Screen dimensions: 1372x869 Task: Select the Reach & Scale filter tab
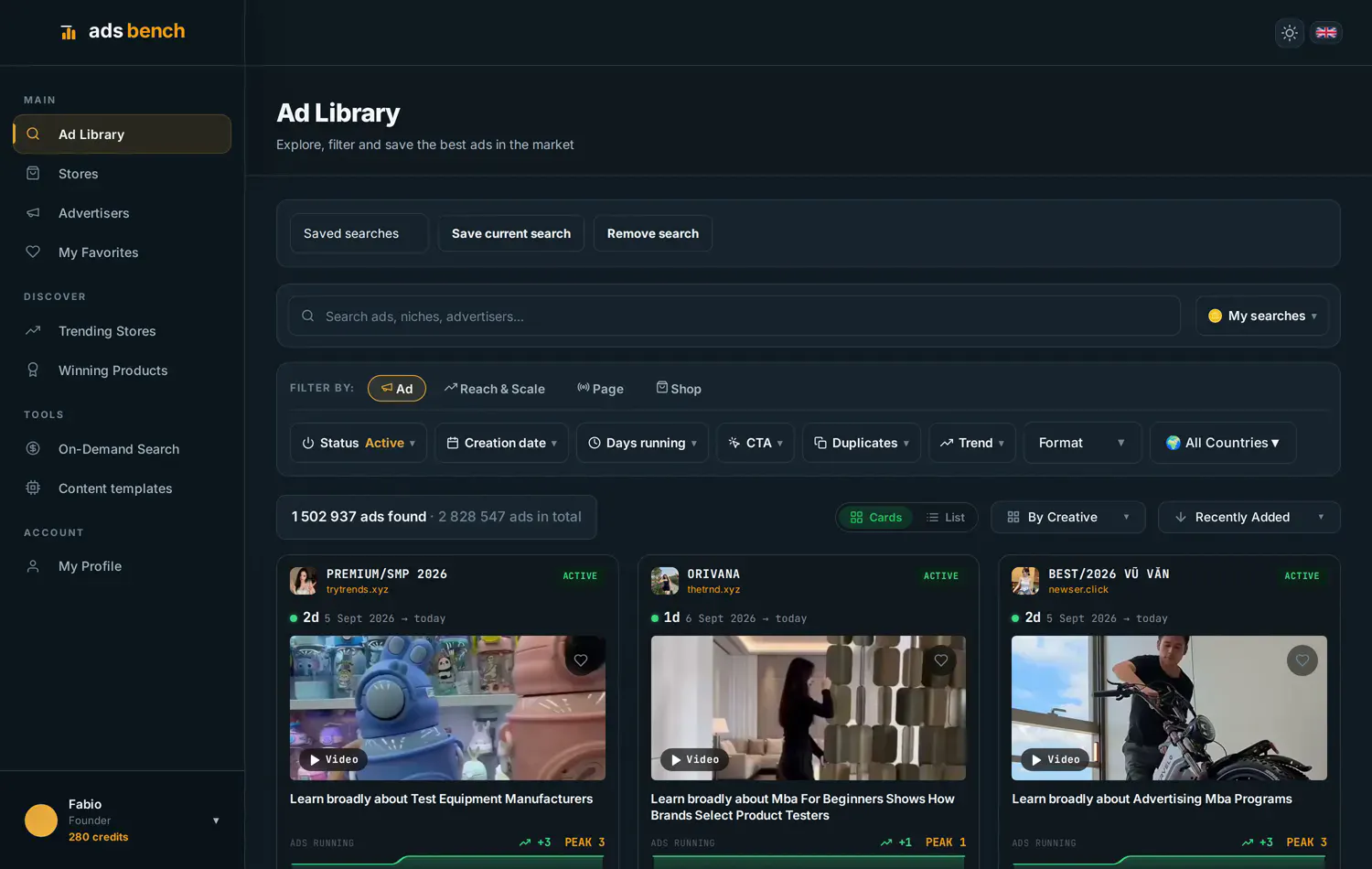(495, 389)
